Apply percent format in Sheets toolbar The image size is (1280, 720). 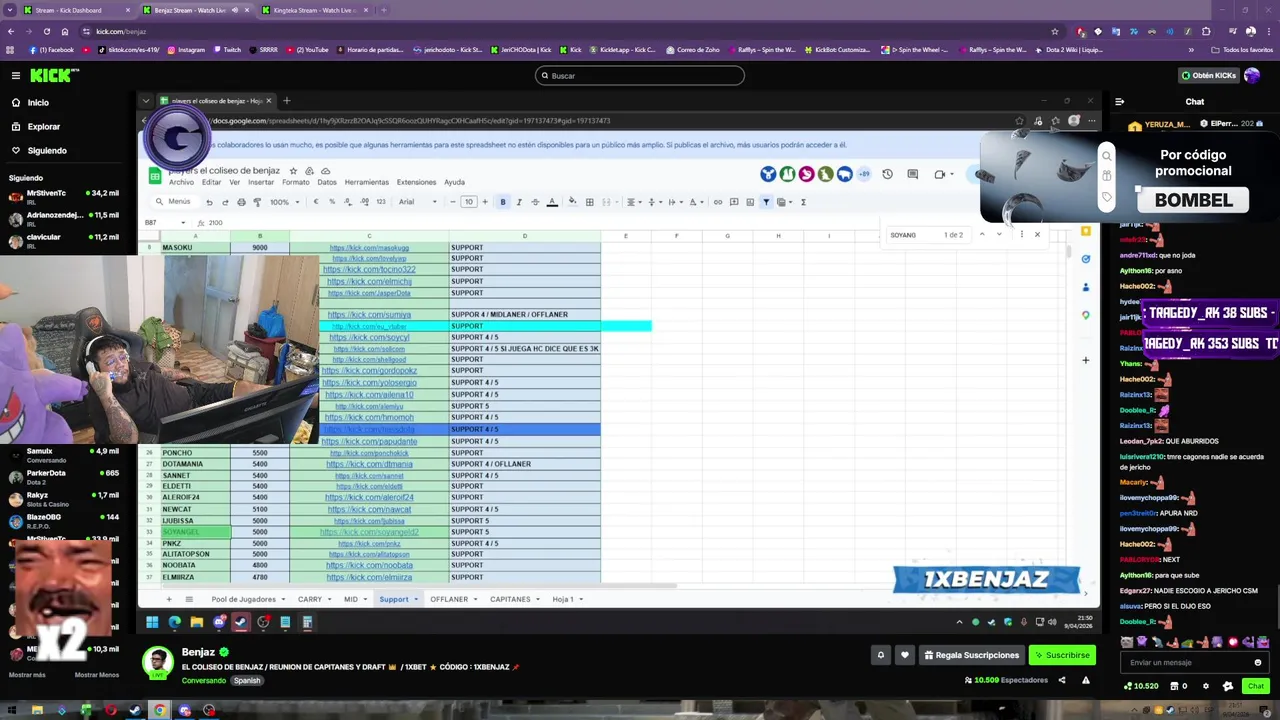tap(332, 202)
